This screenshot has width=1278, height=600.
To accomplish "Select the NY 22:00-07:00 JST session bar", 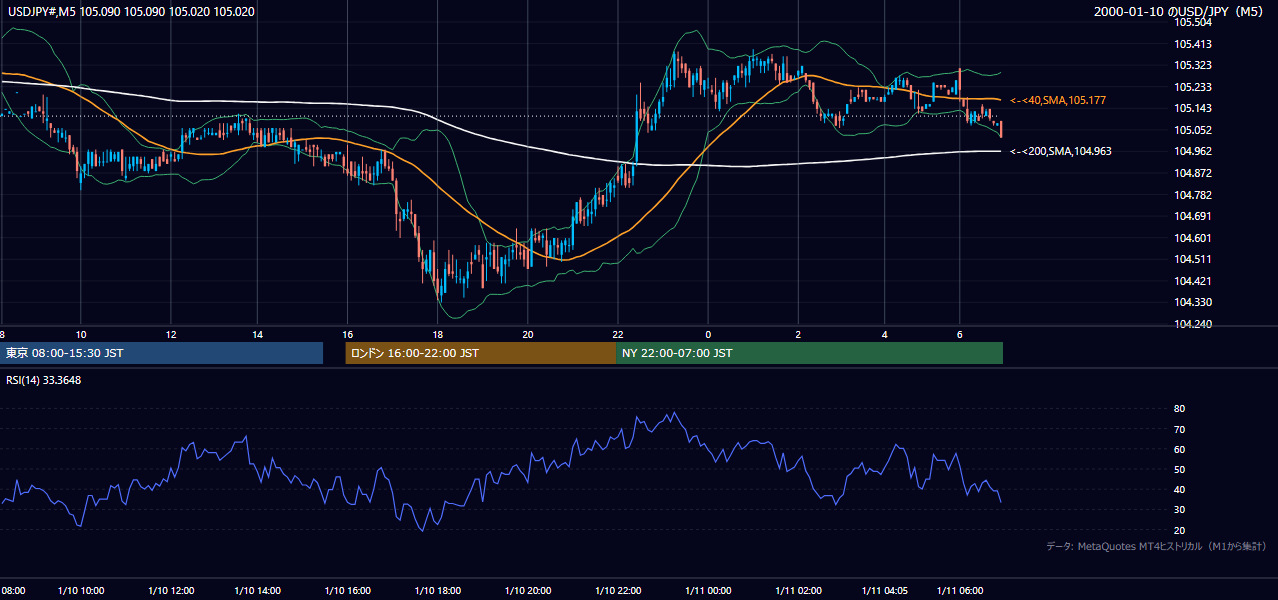I will [x=809, y=353].
